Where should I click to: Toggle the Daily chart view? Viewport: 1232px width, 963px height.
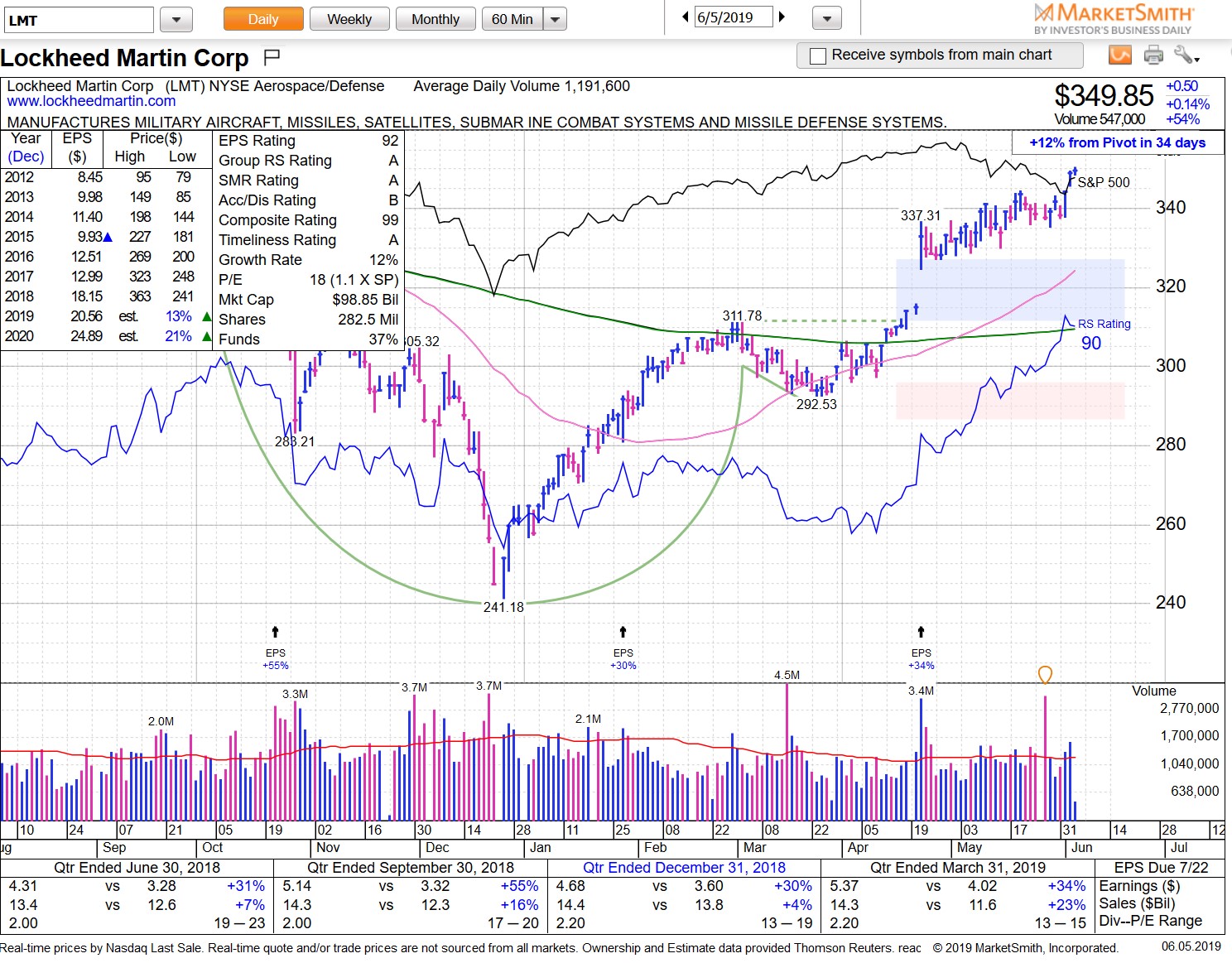(262, 18)
